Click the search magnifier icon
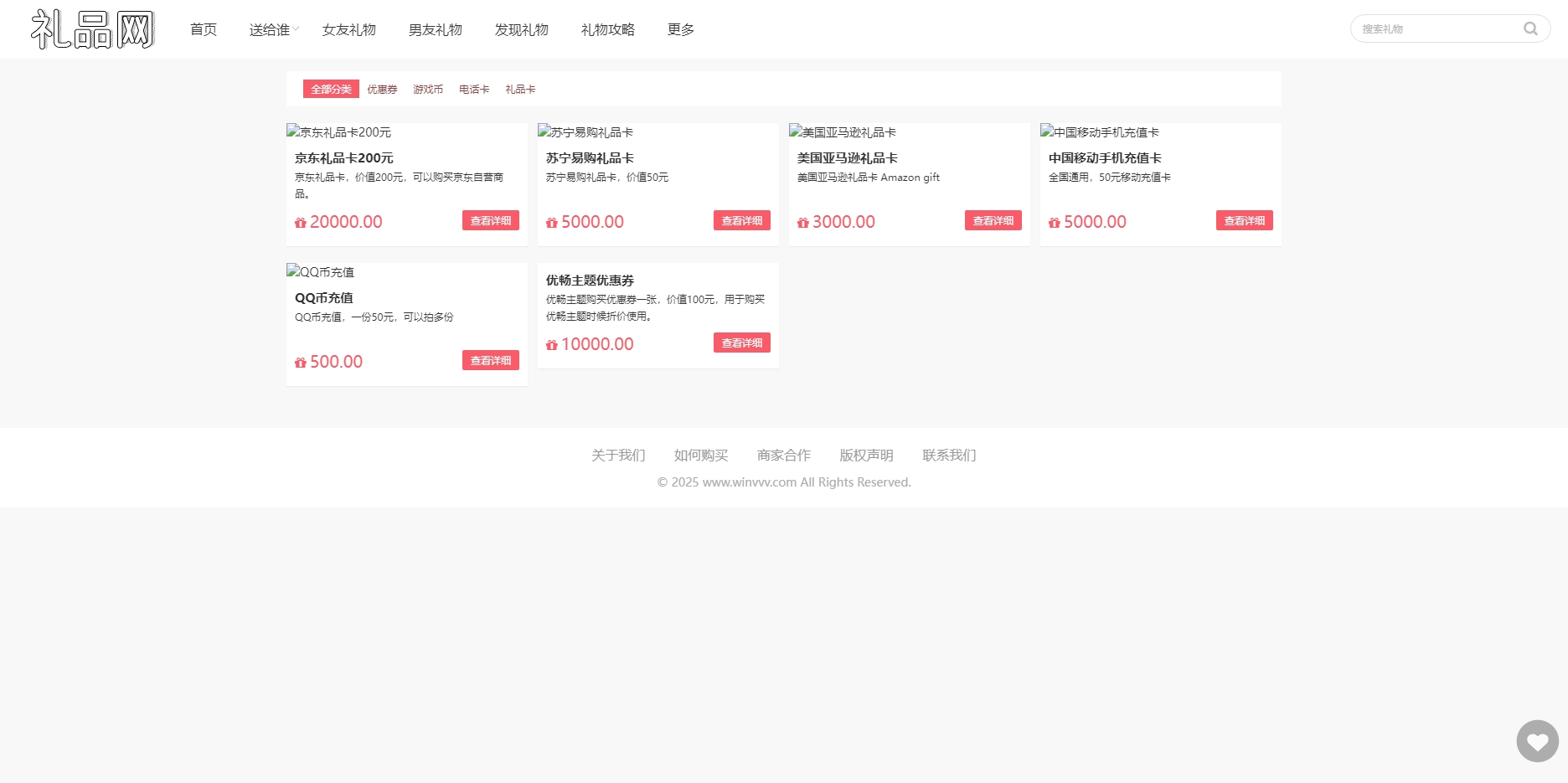This screenshot has height=783, width=1568. click(x=1531, y=28)
